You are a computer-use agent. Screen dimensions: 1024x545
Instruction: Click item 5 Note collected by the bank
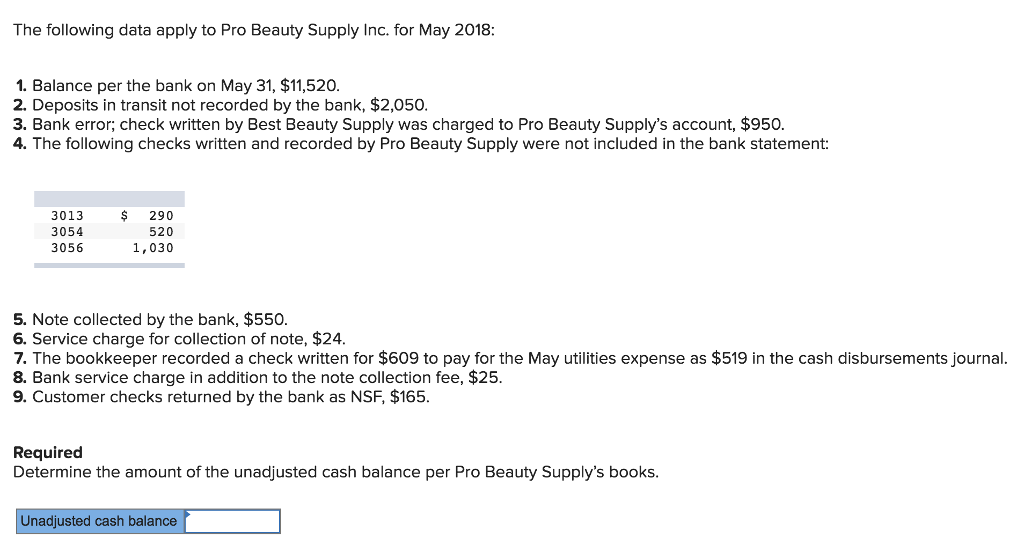(150, 319)
